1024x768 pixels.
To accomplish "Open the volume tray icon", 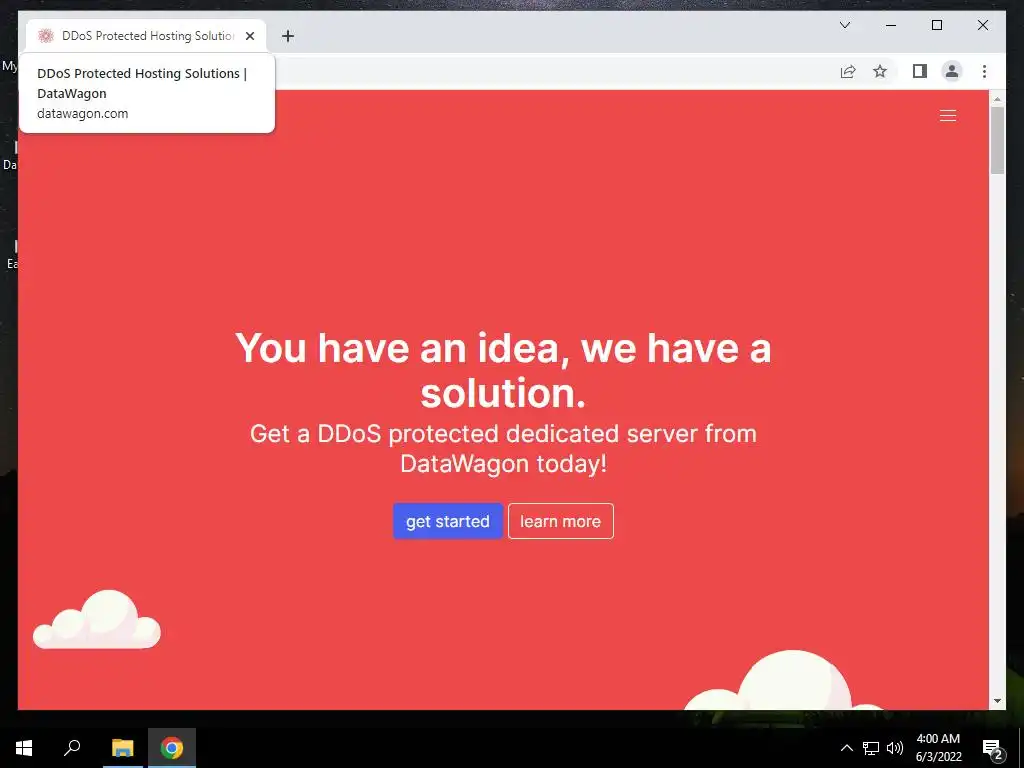I will coord(895,748).
